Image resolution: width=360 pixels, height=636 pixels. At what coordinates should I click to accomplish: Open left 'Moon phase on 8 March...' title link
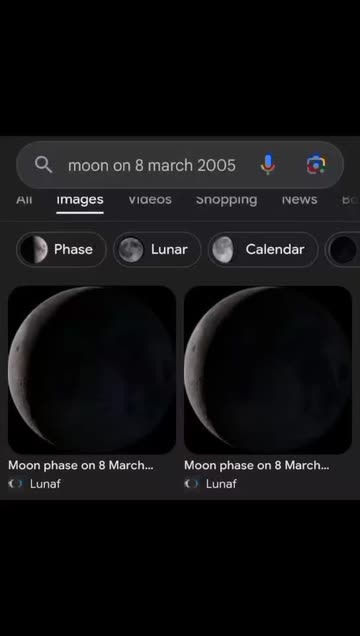click(x=81, y=465)
